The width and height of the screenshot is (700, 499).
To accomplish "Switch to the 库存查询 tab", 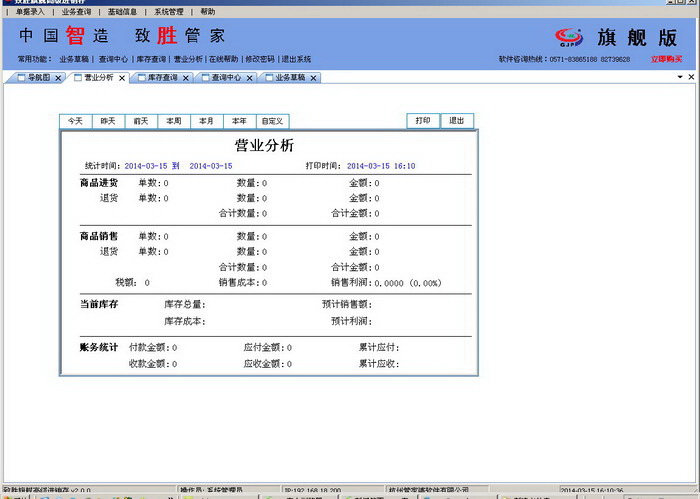I will click(x=162, y=78).
